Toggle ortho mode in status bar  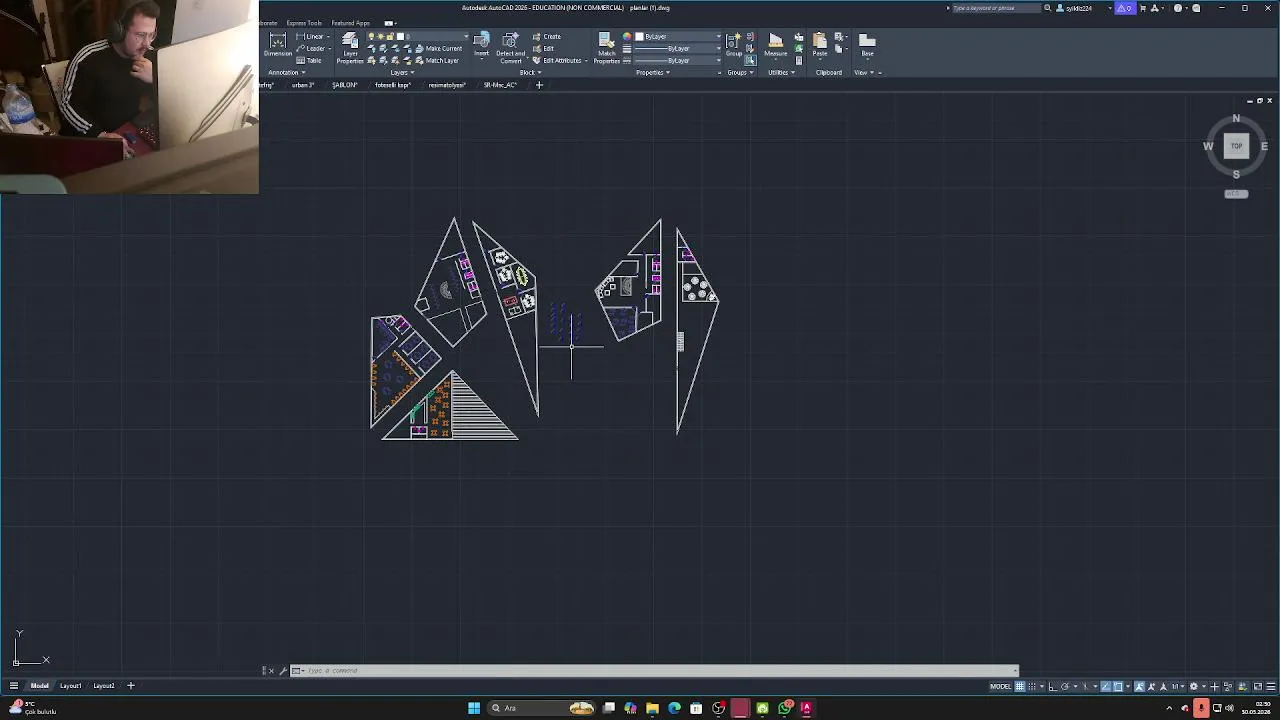tap(1053, 686)
